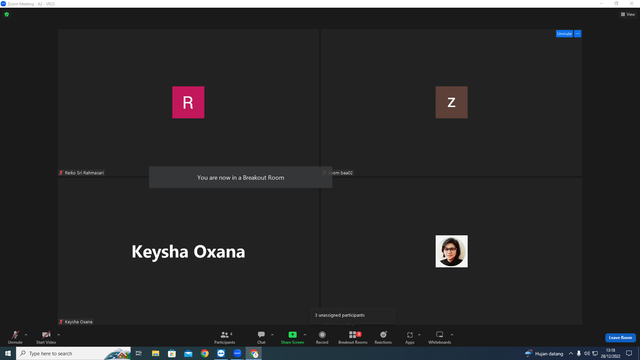Show hidden system tray icons
The height and width of the screenshot is (360, 640).
tap(571, 353)
